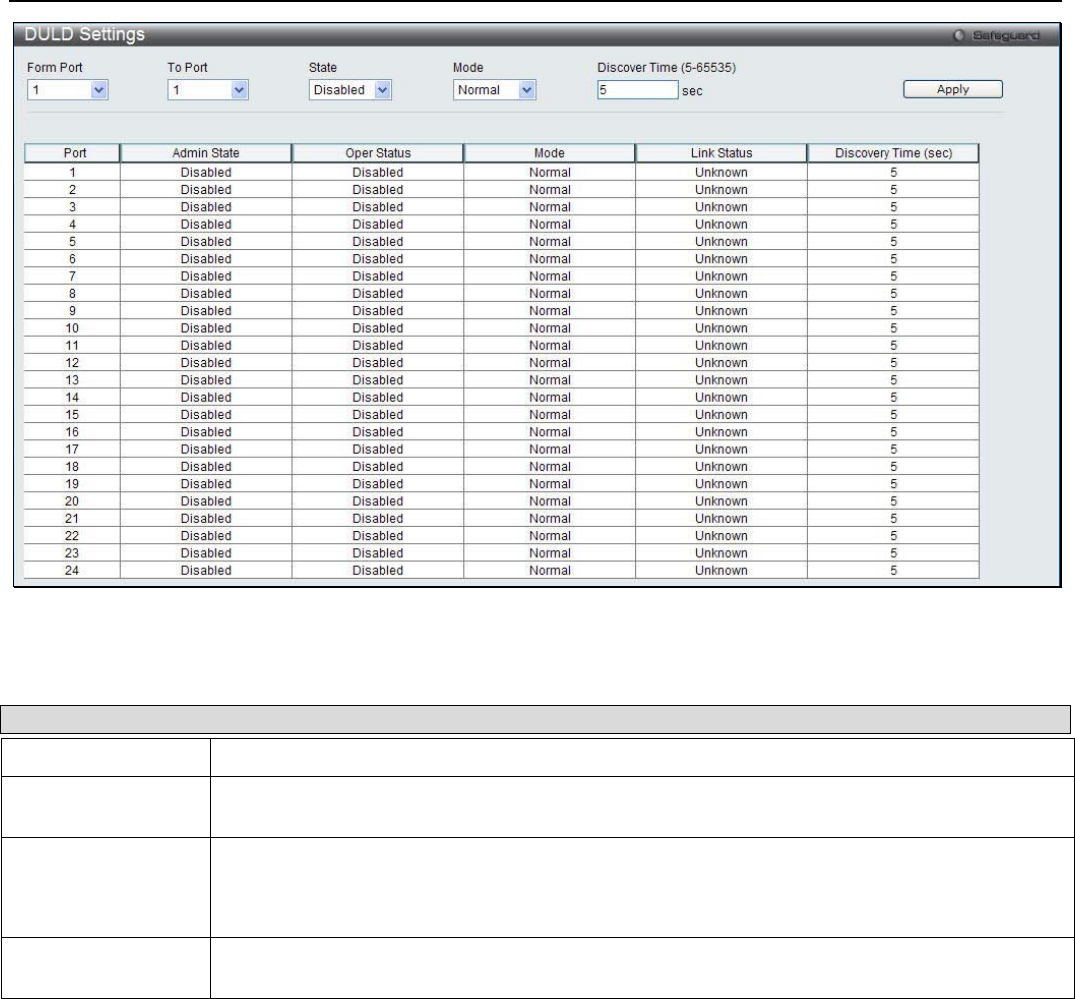Click Mode cell of port 21
Viewport: 1075px width, 999px height.
tap(549, 518)
